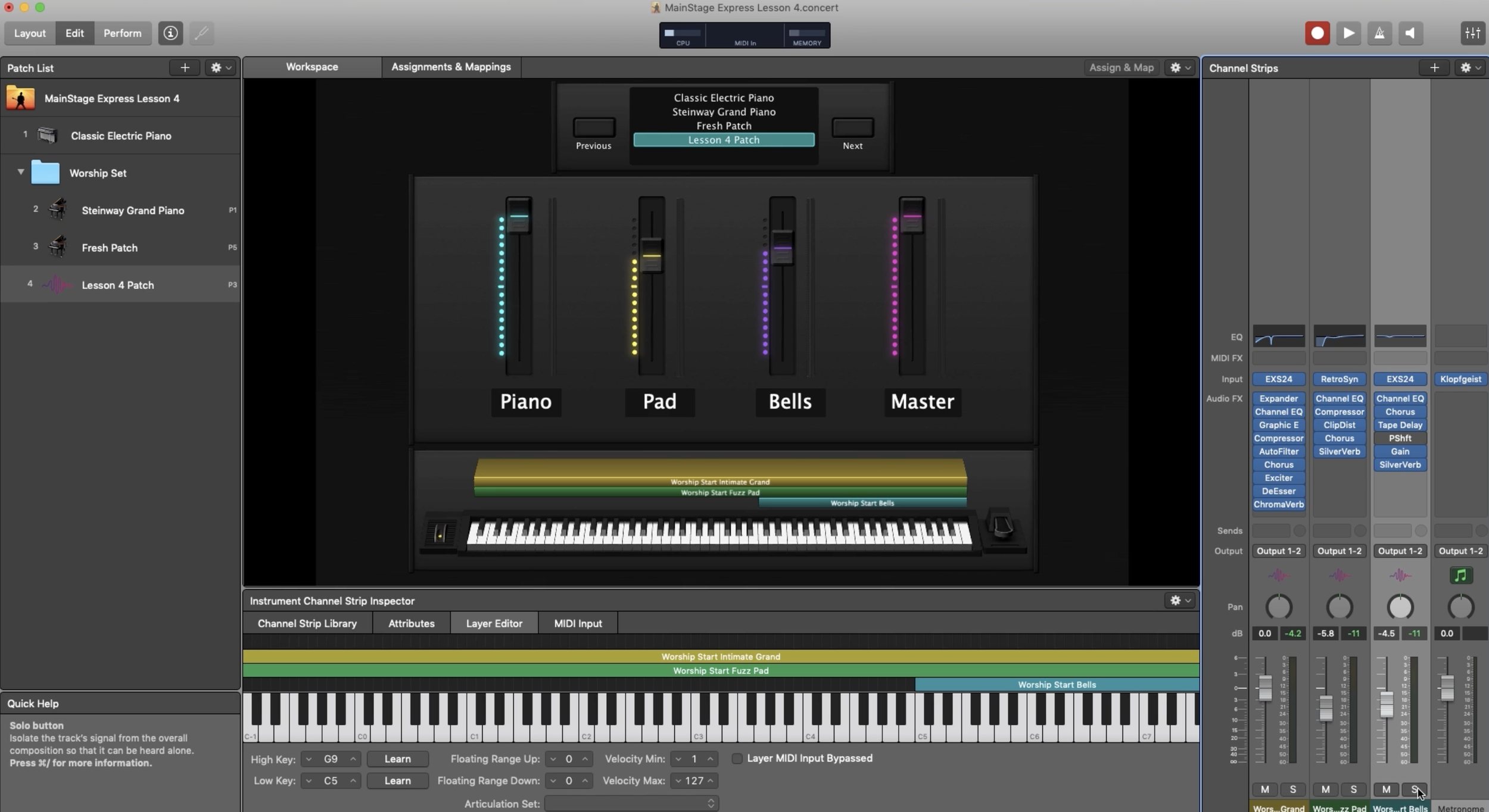Viewport: 1489px width, 812px height.
Task: Solo the Worship Start Bells strip
Action: pos(1415,789)
